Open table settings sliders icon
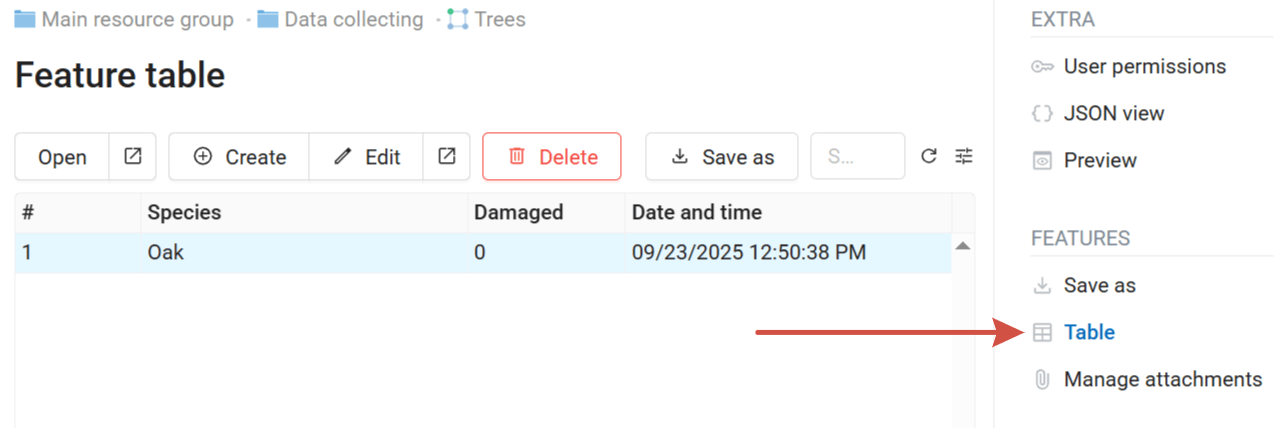Screen dimensions: 1283x428 point(963,157)
